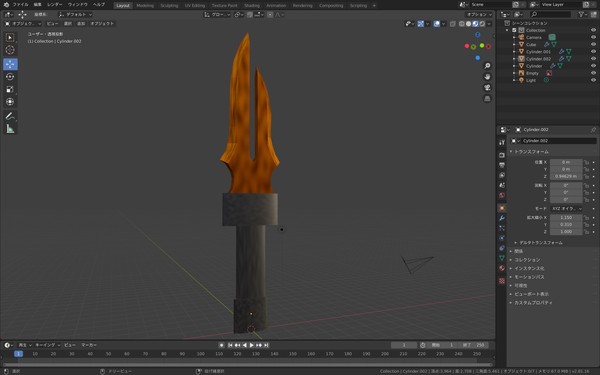
Task: Select the Move tool
Action: tap(10, 64)
